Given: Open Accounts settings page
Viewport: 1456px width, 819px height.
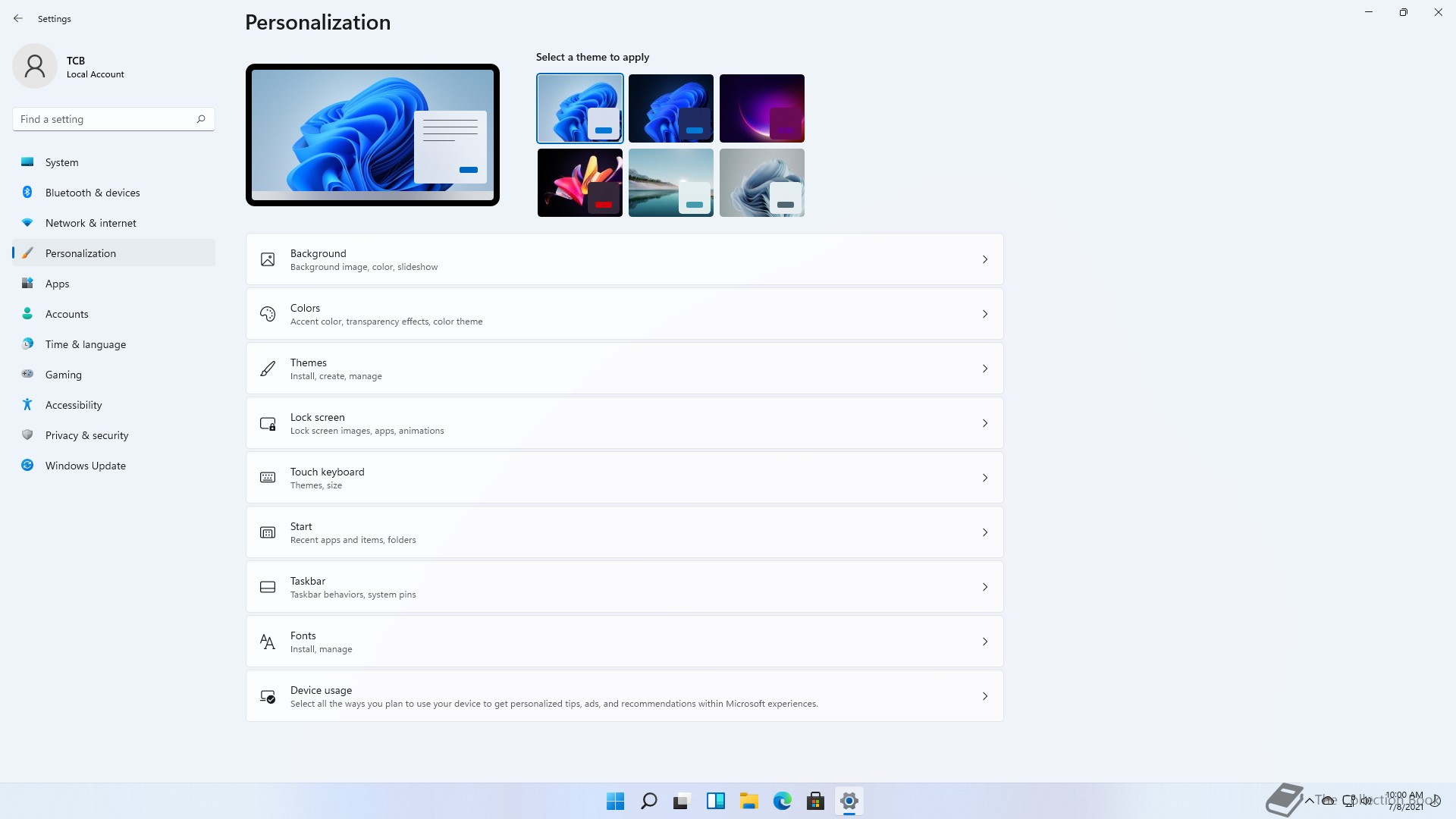Looking at the screenshot, I should point(114,313).
